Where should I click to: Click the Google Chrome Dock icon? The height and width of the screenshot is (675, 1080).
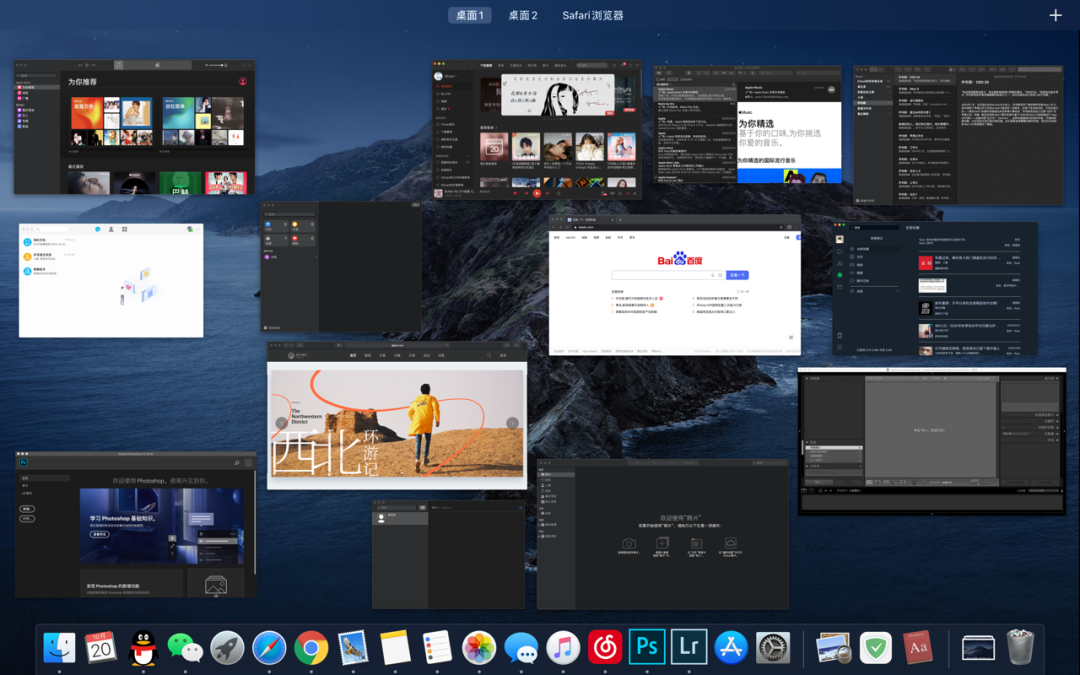click(x=311, y=647)
